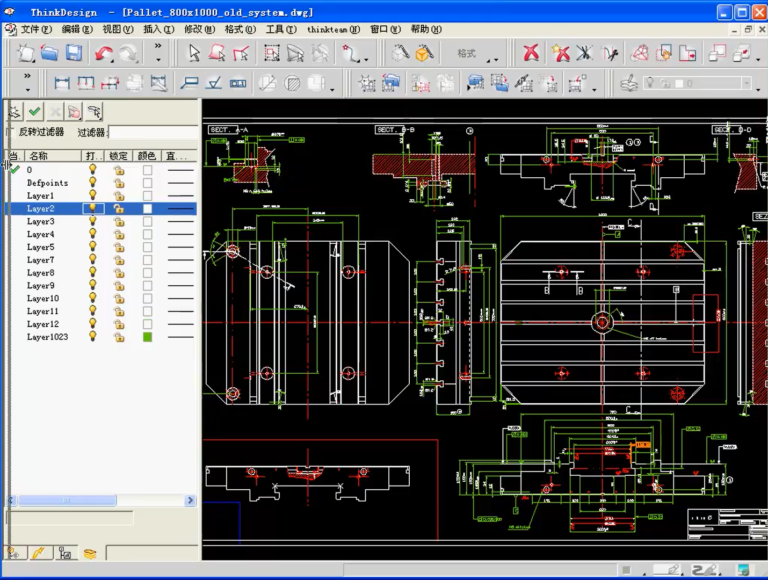Click the scrollbar right arrow in layer panel
Image resolution: width=768 pixels, height=580 pixels.
[191, 500]
